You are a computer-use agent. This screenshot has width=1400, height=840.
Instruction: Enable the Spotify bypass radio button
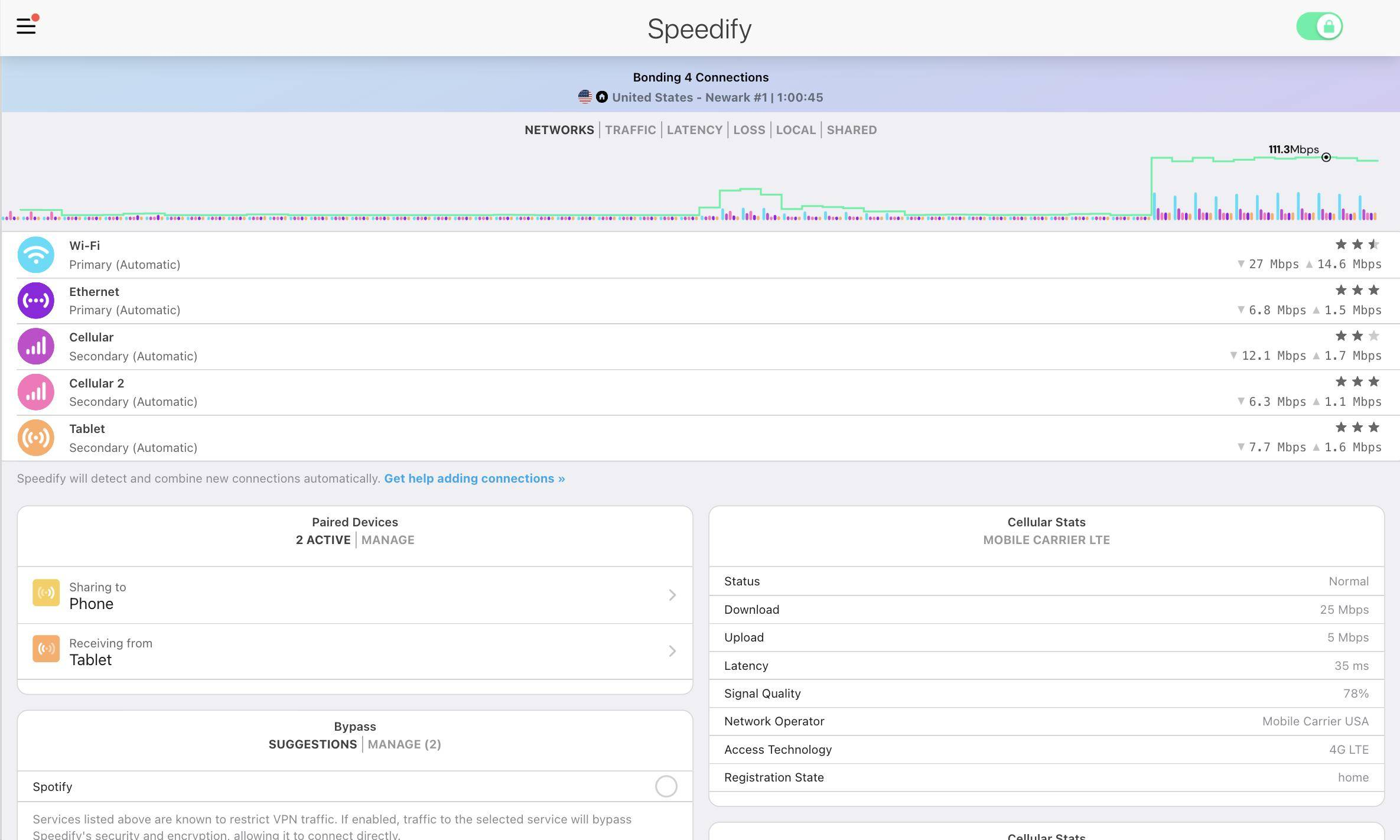[x=666, y=786]
